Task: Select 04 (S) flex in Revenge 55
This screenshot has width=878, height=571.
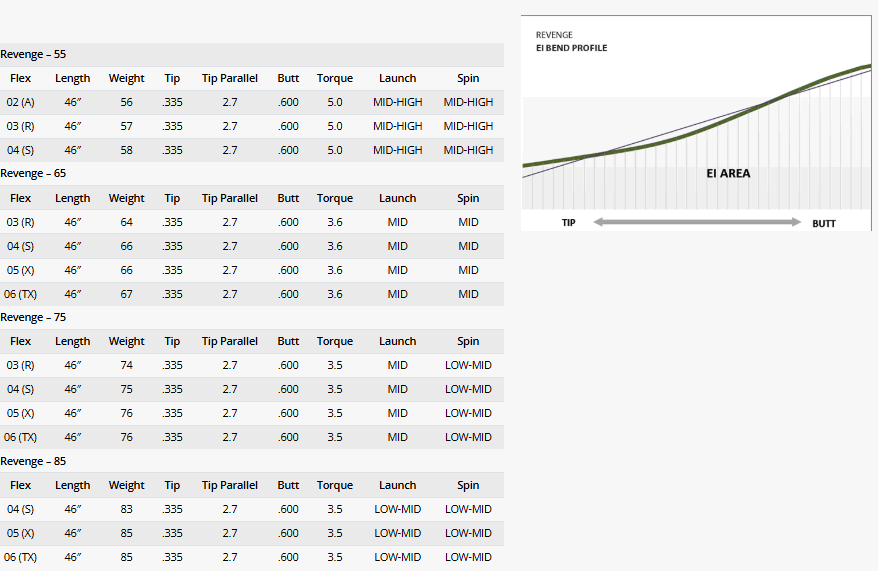Action: point(20,151)
